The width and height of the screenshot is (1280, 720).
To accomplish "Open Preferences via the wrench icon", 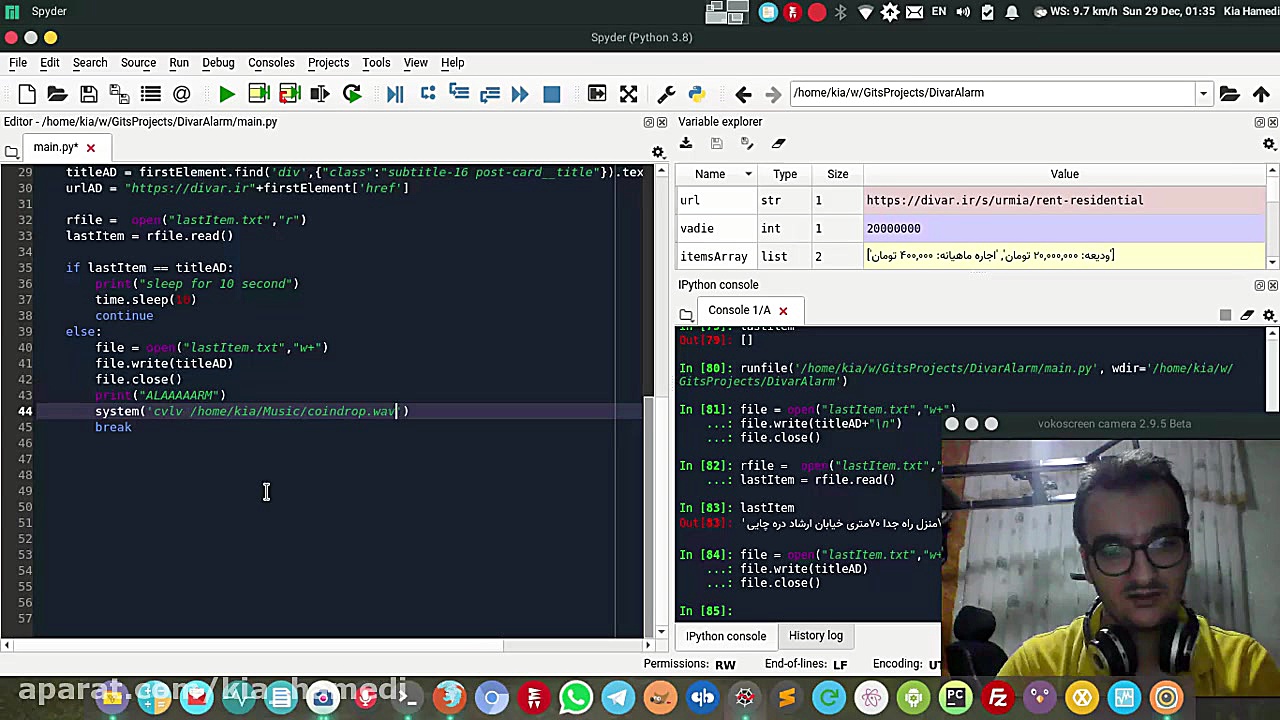I will click(666, 94).
